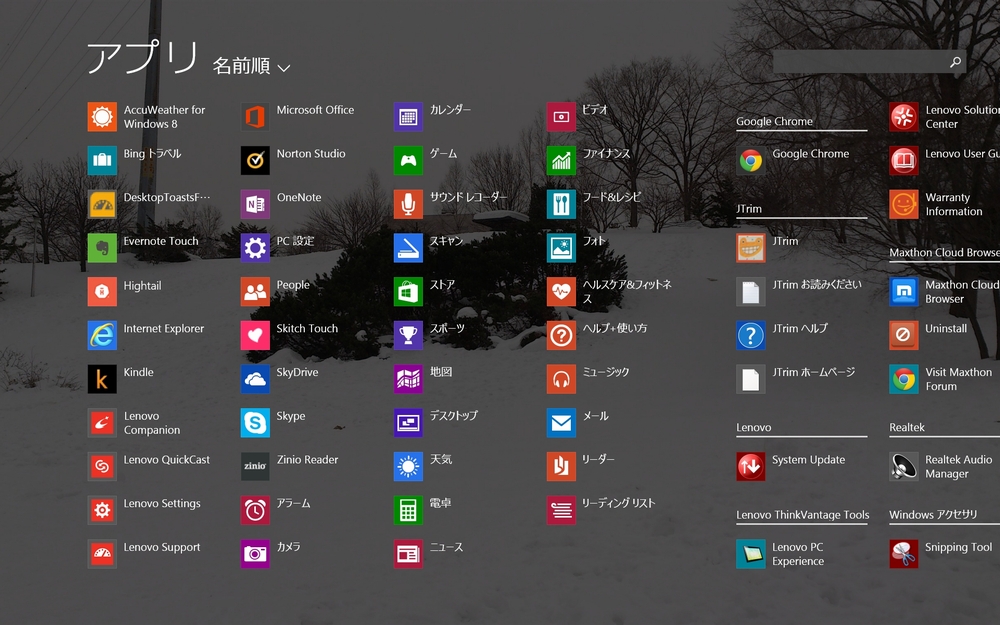Open the SkyDrive app
This screenshot has height=625, width=1000.
tap(255, 379)
